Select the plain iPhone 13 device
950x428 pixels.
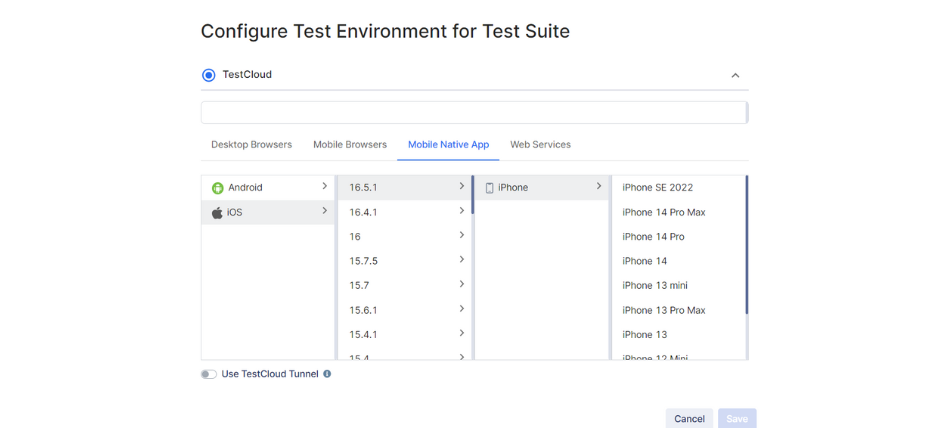(678, 335)
